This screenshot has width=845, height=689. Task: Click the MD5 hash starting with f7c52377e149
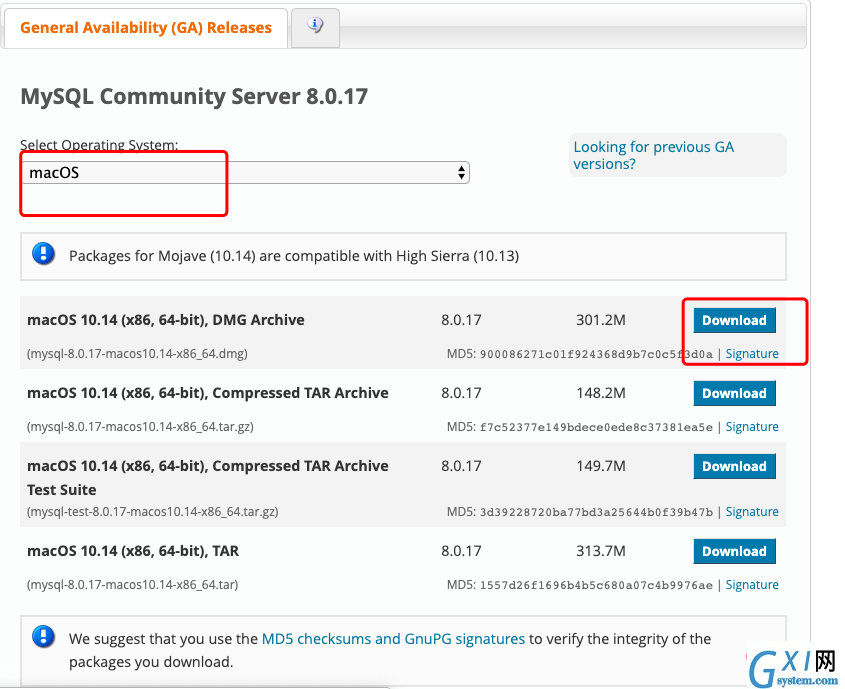[596, 427]
